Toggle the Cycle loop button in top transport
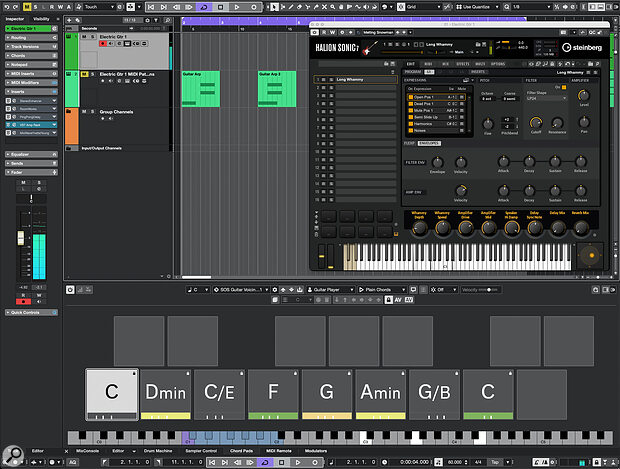This screenshot has height=469, width=620. pos(204,7)
